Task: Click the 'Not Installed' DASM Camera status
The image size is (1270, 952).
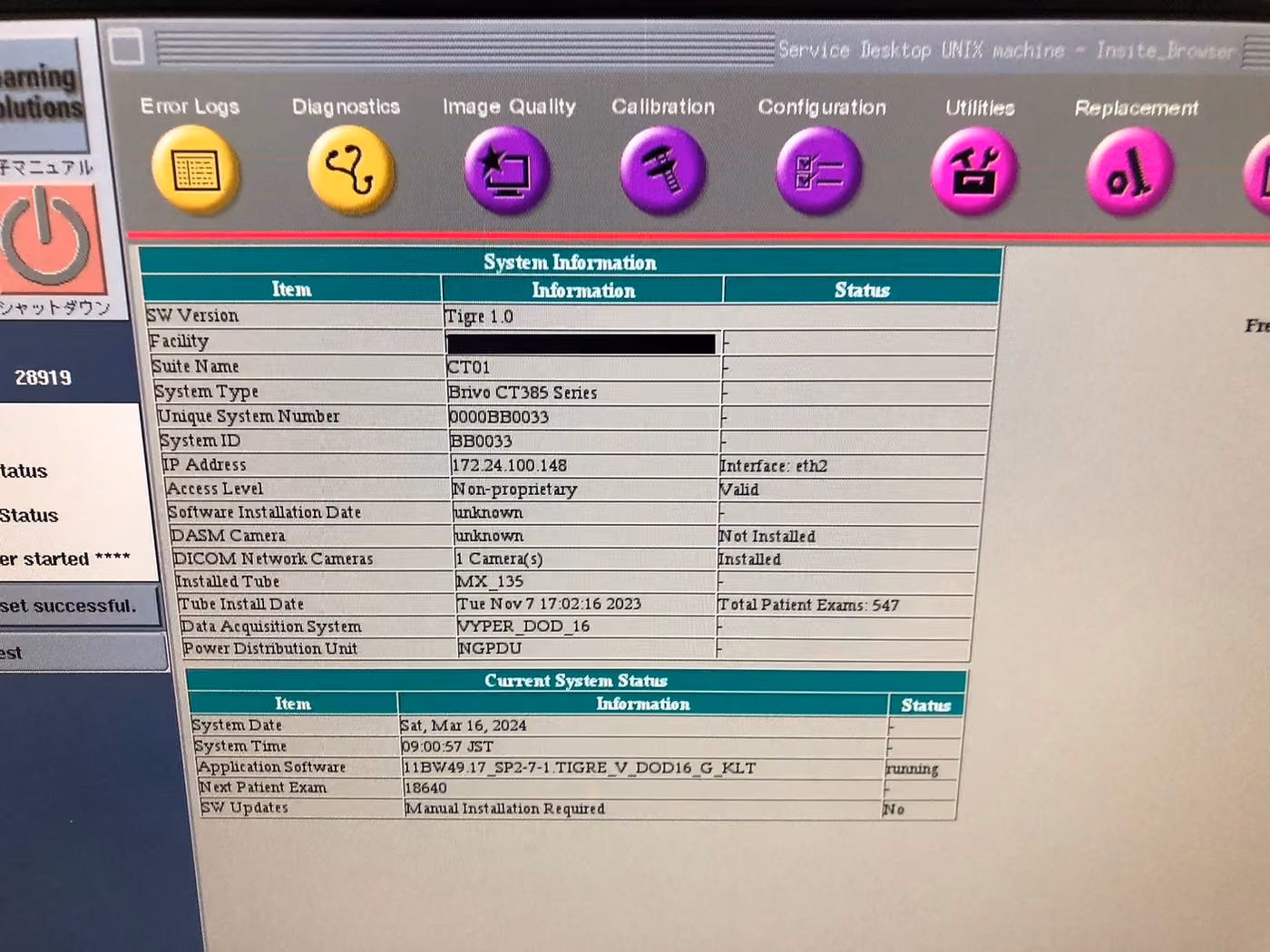Action: tap(767, 537)
